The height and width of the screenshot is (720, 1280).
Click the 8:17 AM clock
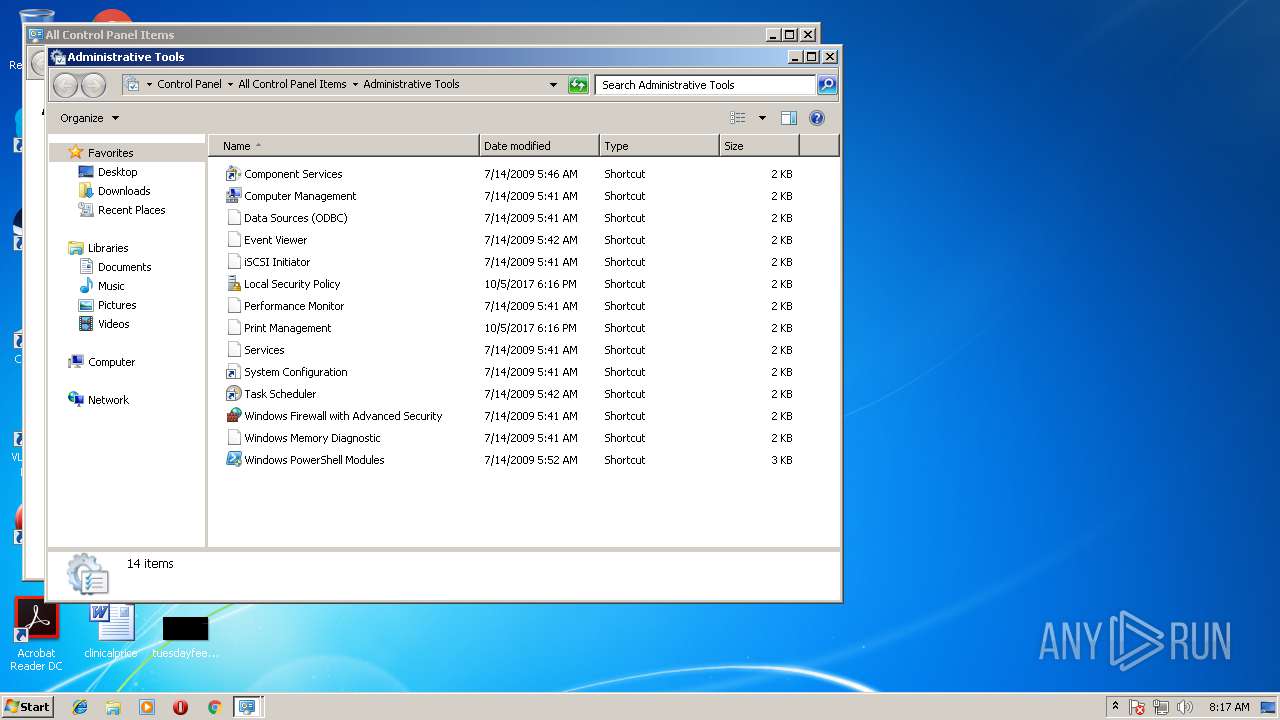1229,707
